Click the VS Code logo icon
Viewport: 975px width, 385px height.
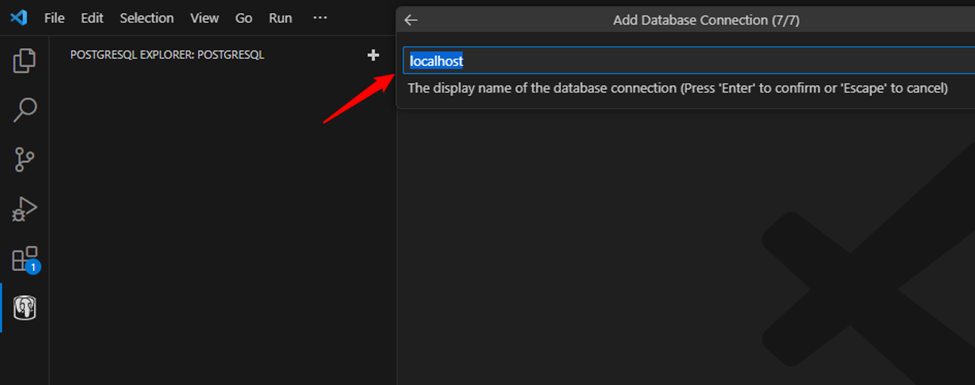coord(19,18)
